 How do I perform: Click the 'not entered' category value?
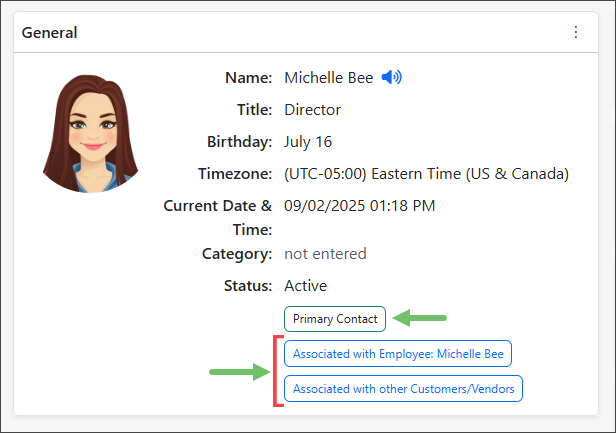coord(325,254)
